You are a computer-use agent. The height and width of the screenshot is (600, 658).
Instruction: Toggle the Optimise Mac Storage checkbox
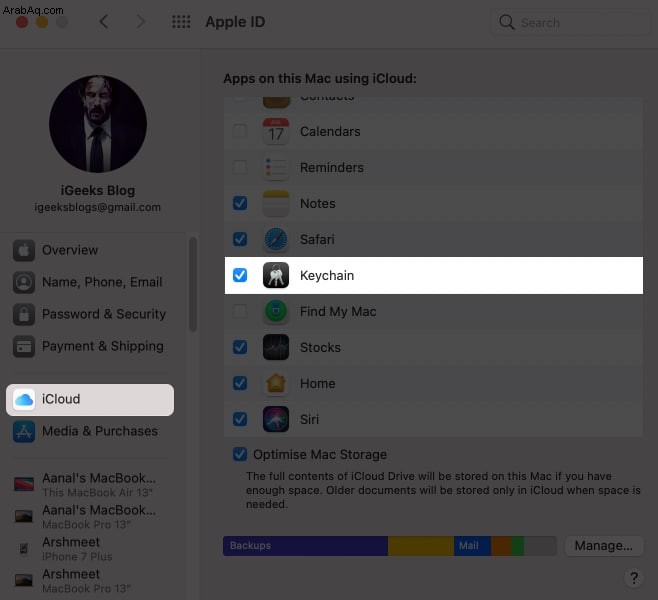pyautogui.click(x=240, y=454)
